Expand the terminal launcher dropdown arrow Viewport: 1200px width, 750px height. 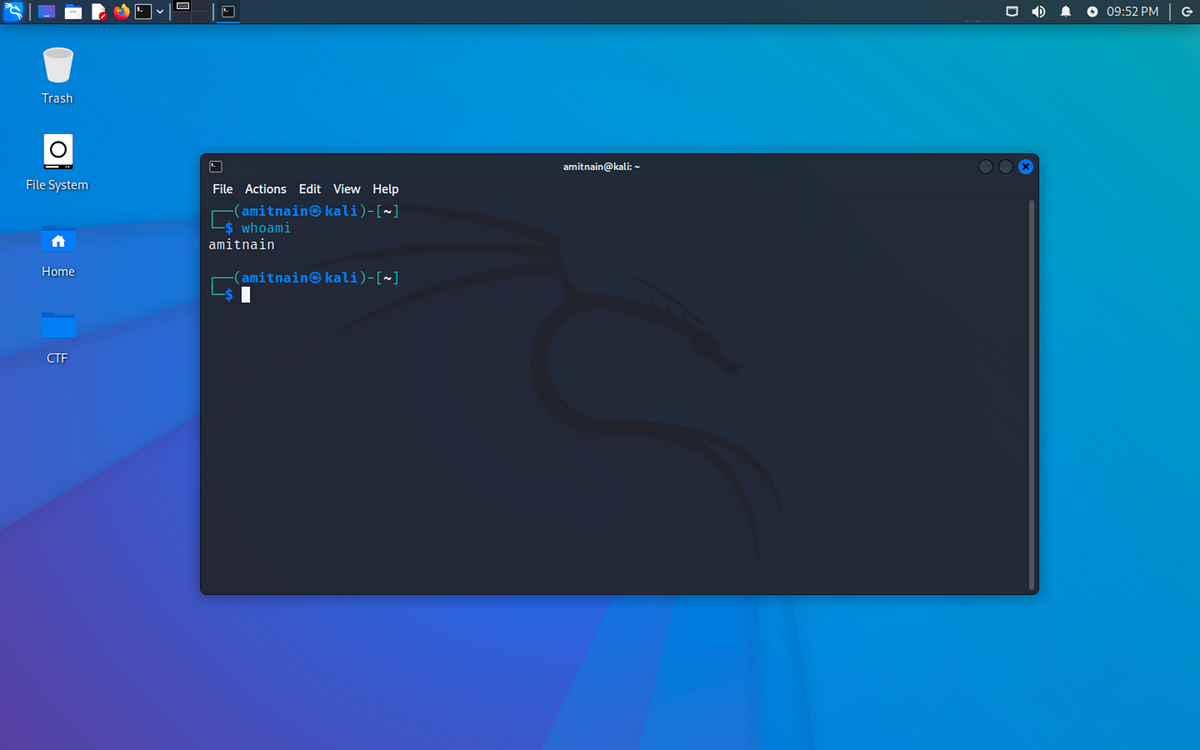click(159, 11)
